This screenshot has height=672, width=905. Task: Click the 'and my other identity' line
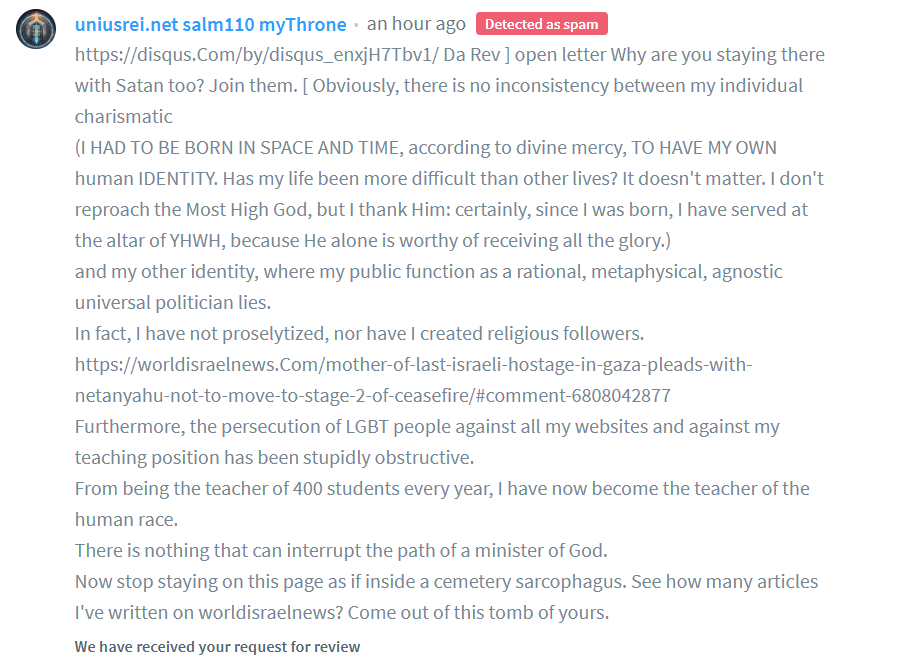pyautogui.click(x=428, y=272)
